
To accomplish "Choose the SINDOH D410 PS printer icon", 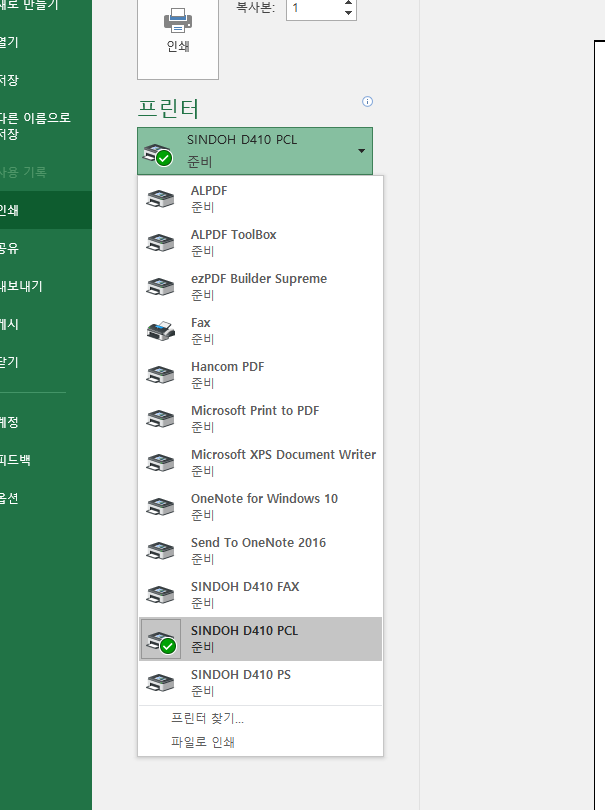I will pos(160,682).
